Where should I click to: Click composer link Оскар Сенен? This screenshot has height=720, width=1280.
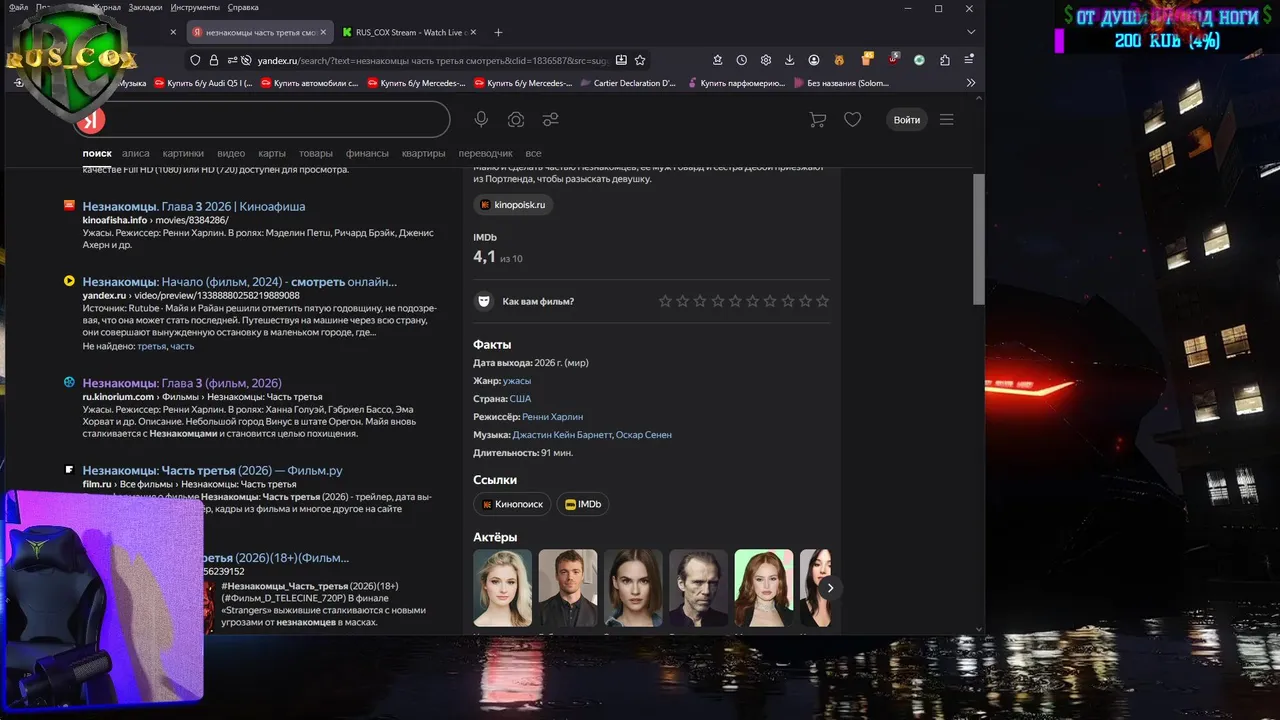pyautogui.click(x=644, y=435)
